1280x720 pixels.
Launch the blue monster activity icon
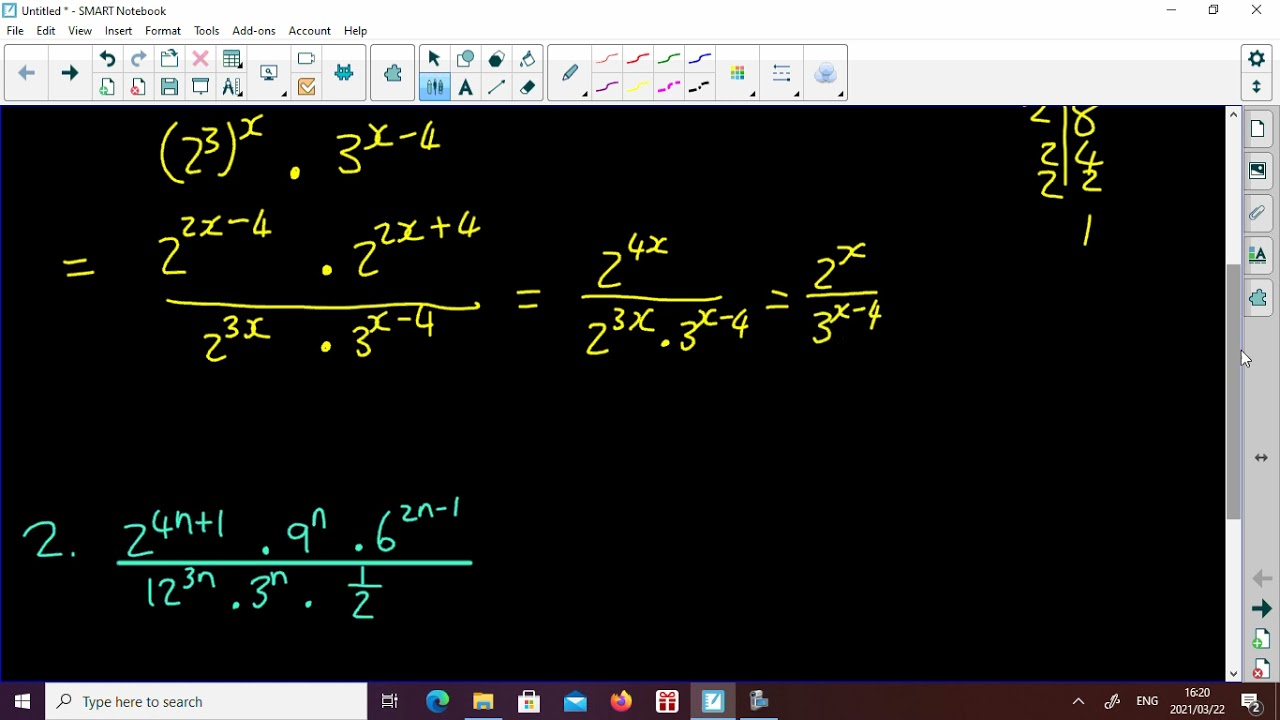344,73
